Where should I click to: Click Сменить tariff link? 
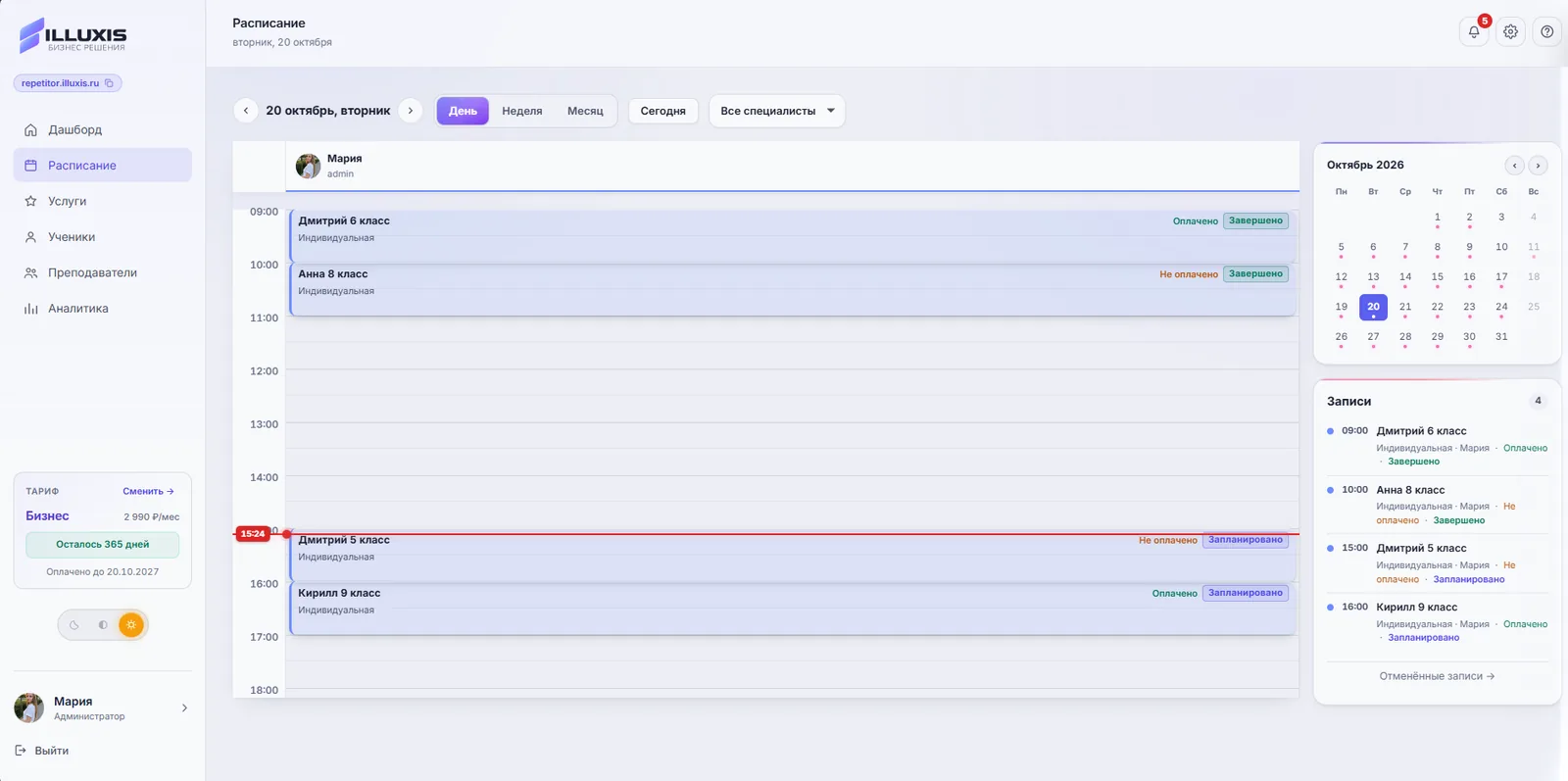148,491
